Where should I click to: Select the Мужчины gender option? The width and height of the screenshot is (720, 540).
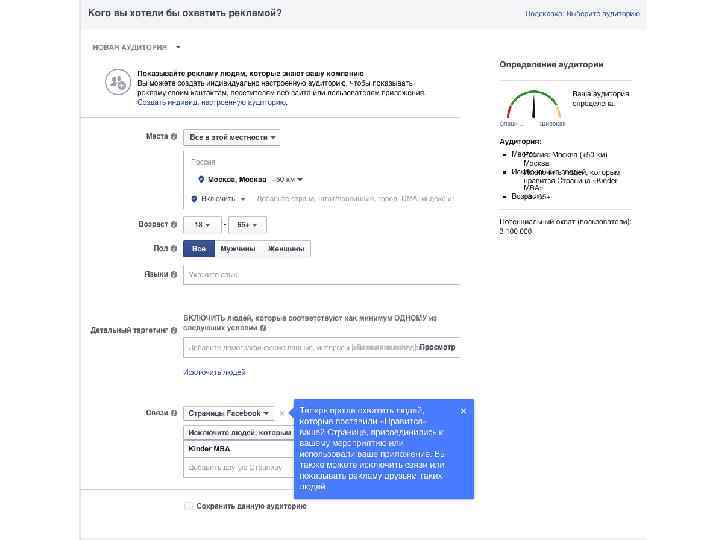pos(237,248)
